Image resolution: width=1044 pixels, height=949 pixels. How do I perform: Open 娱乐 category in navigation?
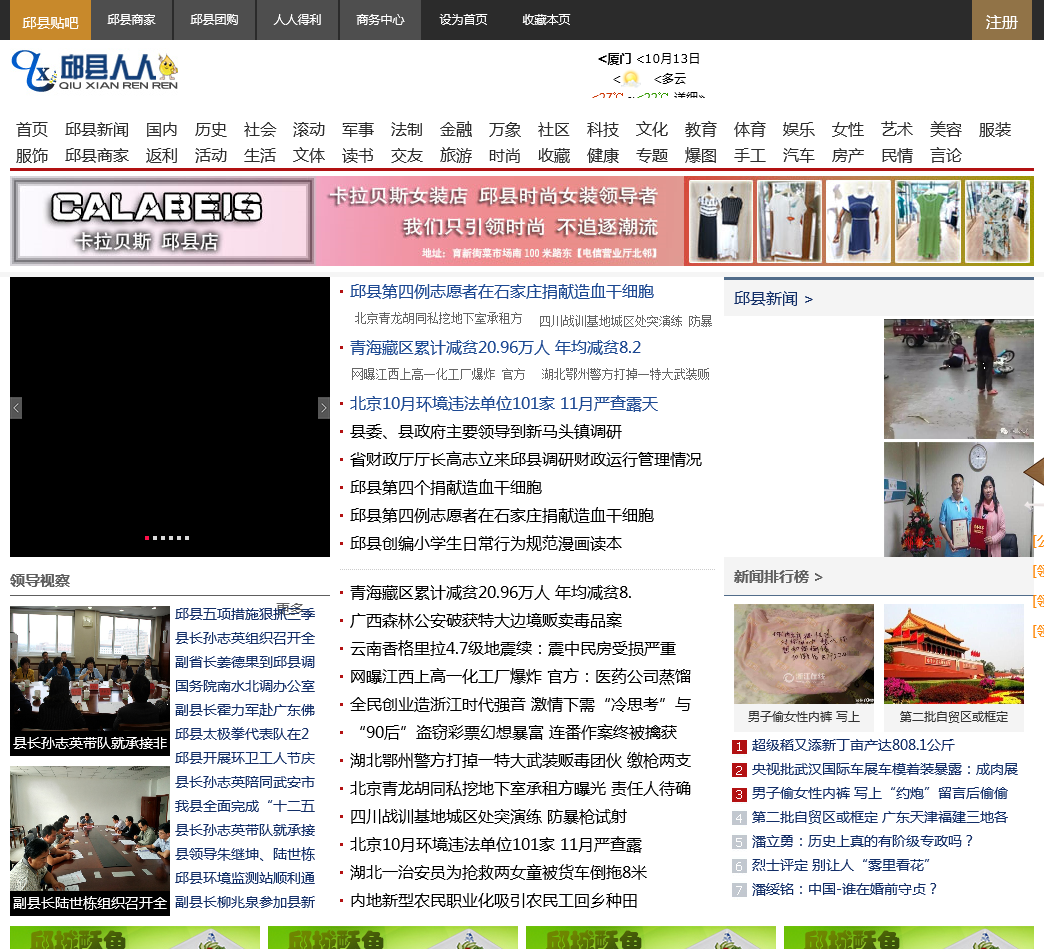click(799, 129)
